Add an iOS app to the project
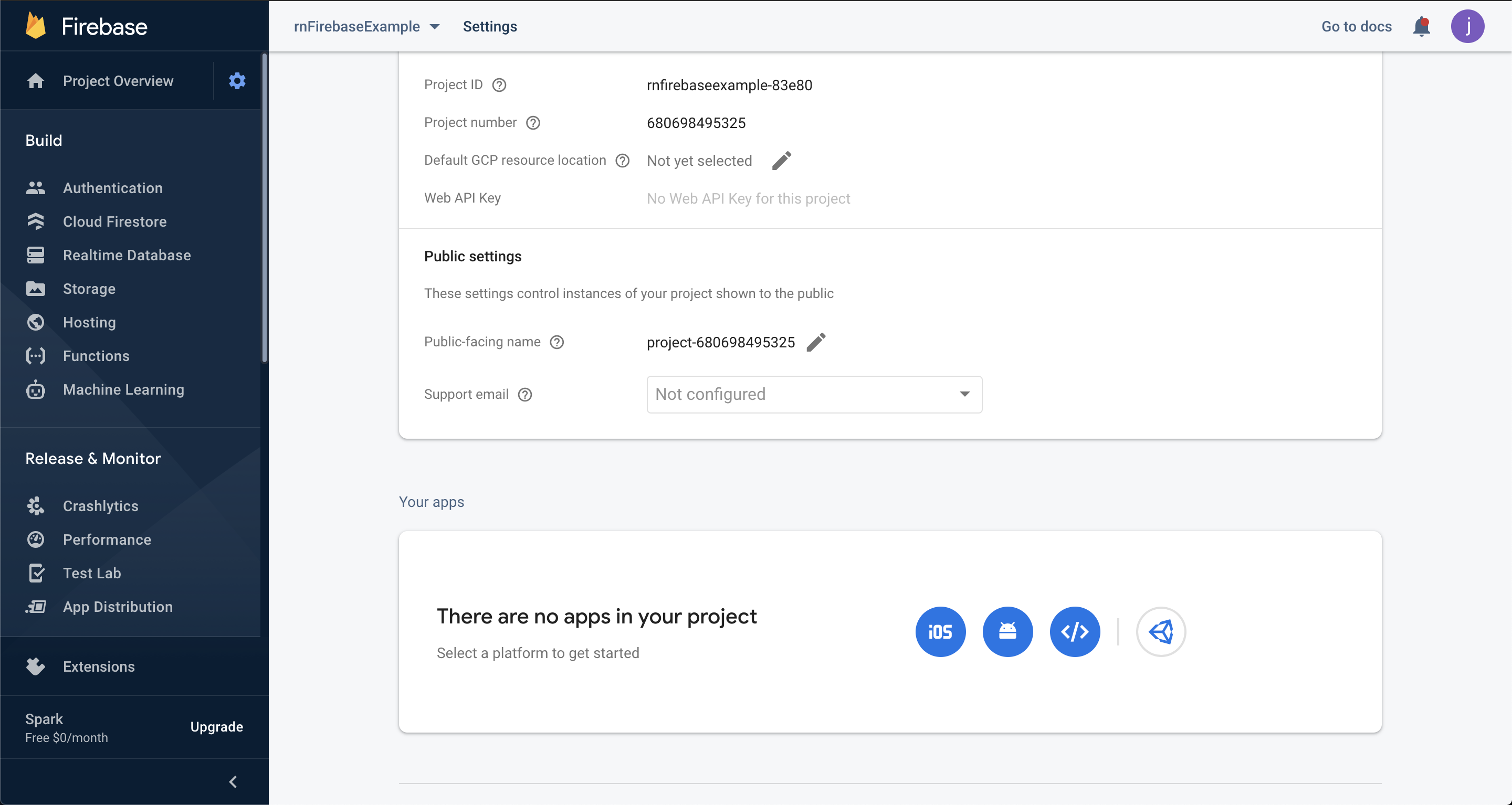This screenshot has height=805, width=1512. click(940, 631)
